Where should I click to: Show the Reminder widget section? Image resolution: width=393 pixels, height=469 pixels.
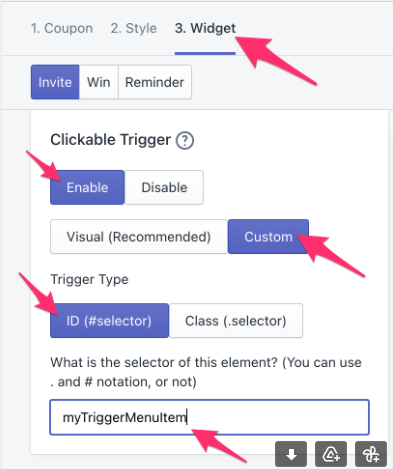155,82
